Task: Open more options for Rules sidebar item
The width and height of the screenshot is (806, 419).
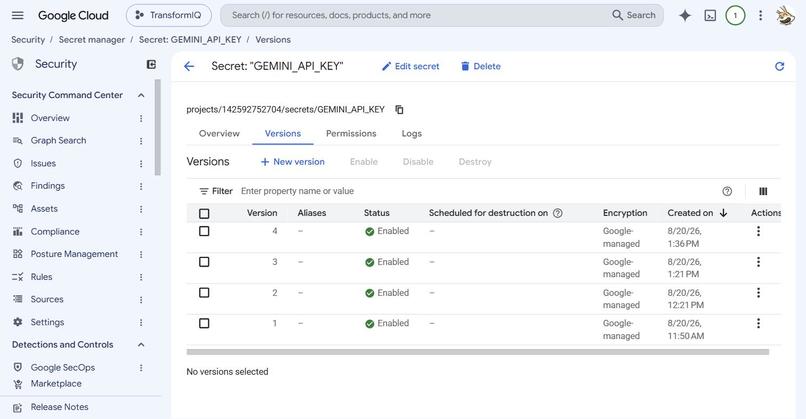Action: click(x=141, y=277)
